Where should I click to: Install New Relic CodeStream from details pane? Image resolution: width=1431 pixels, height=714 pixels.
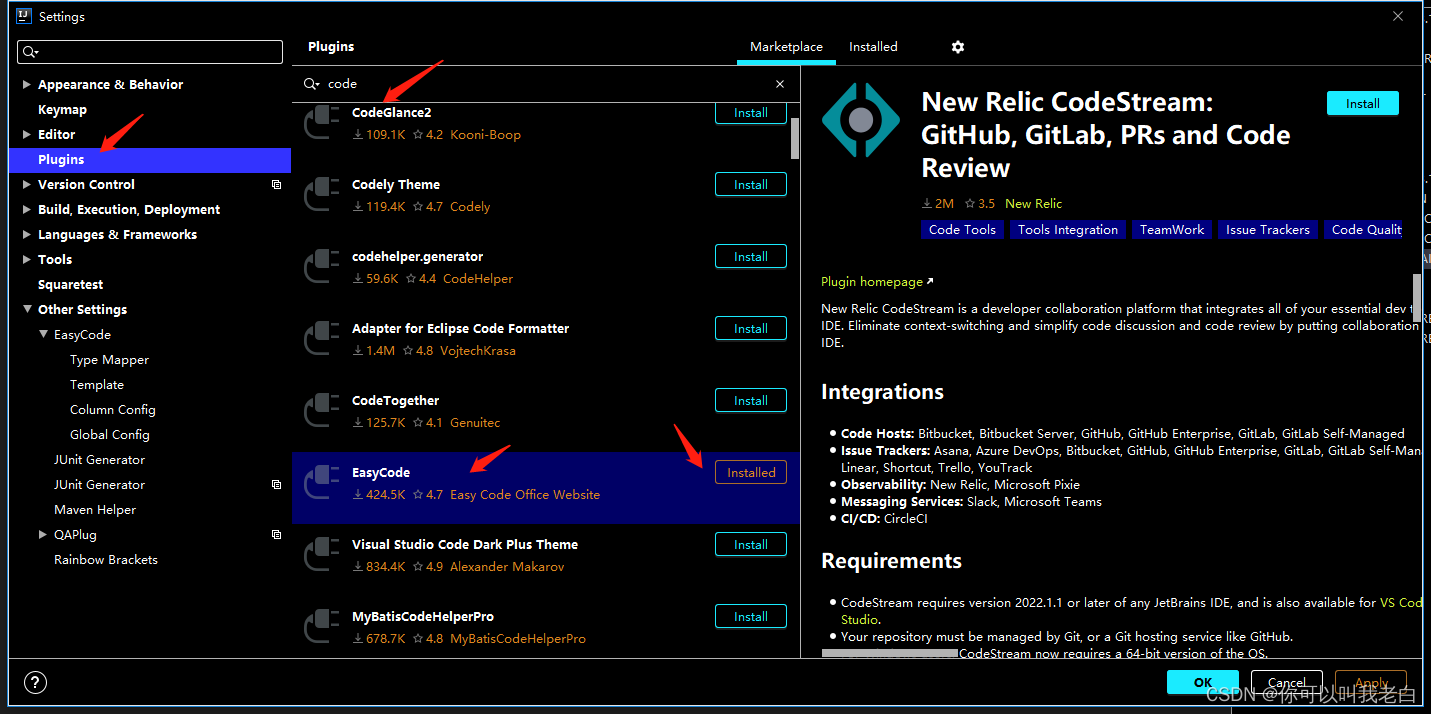(1363, 103)
